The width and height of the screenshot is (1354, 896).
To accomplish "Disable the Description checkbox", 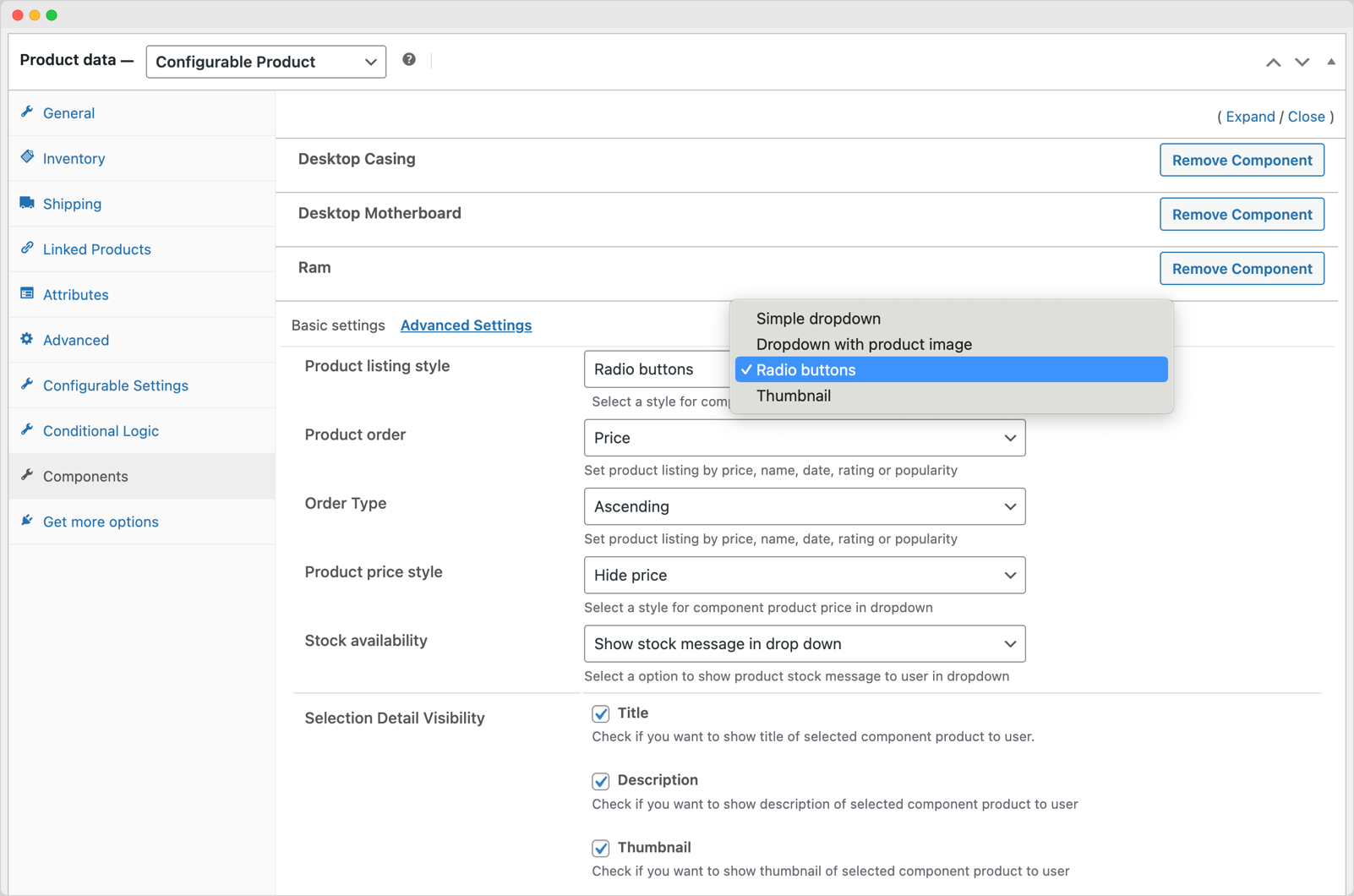I will [x=600, y=781].
